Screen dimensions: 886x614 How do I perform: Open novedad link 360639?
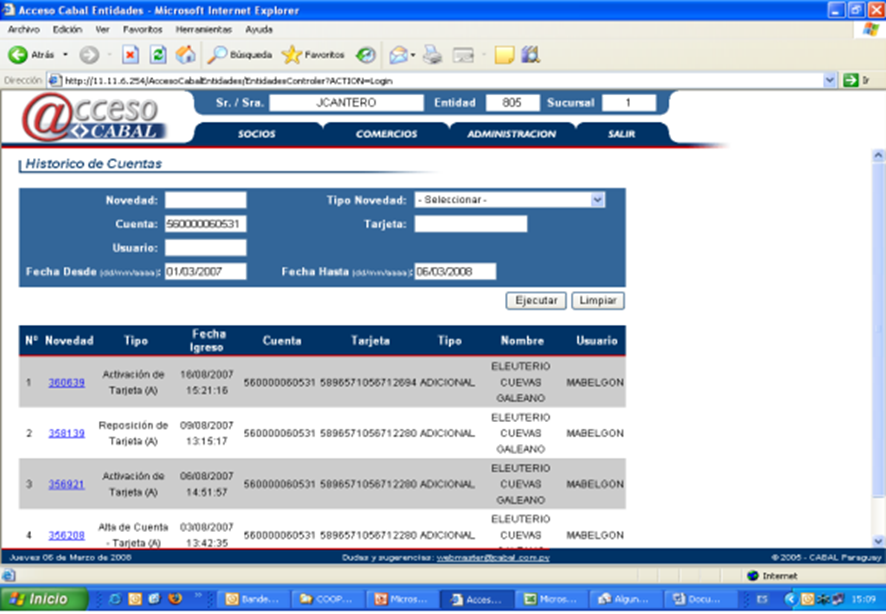tap(67, 382)
